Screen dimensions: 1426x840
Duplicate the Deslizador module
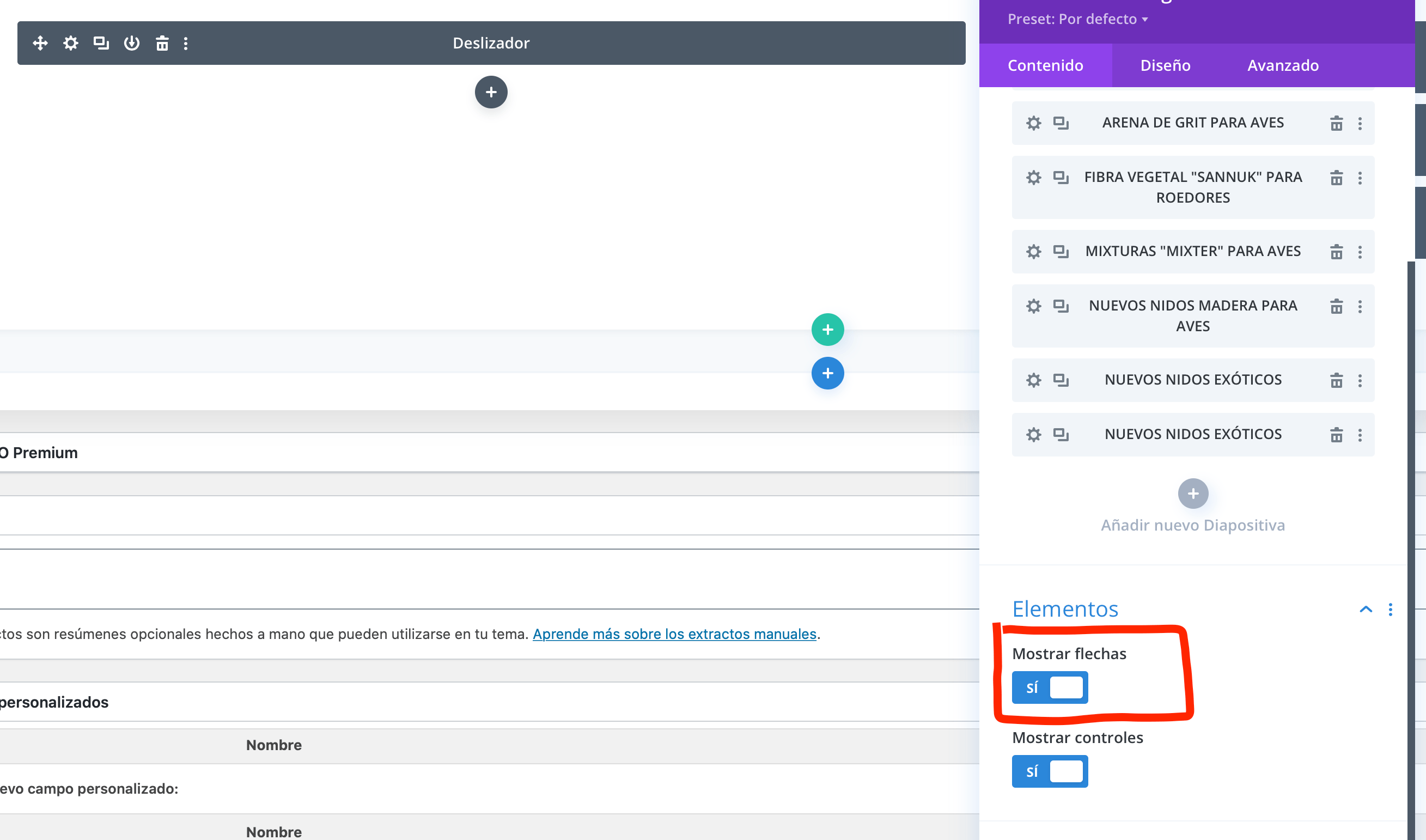[x=101, y=43]
